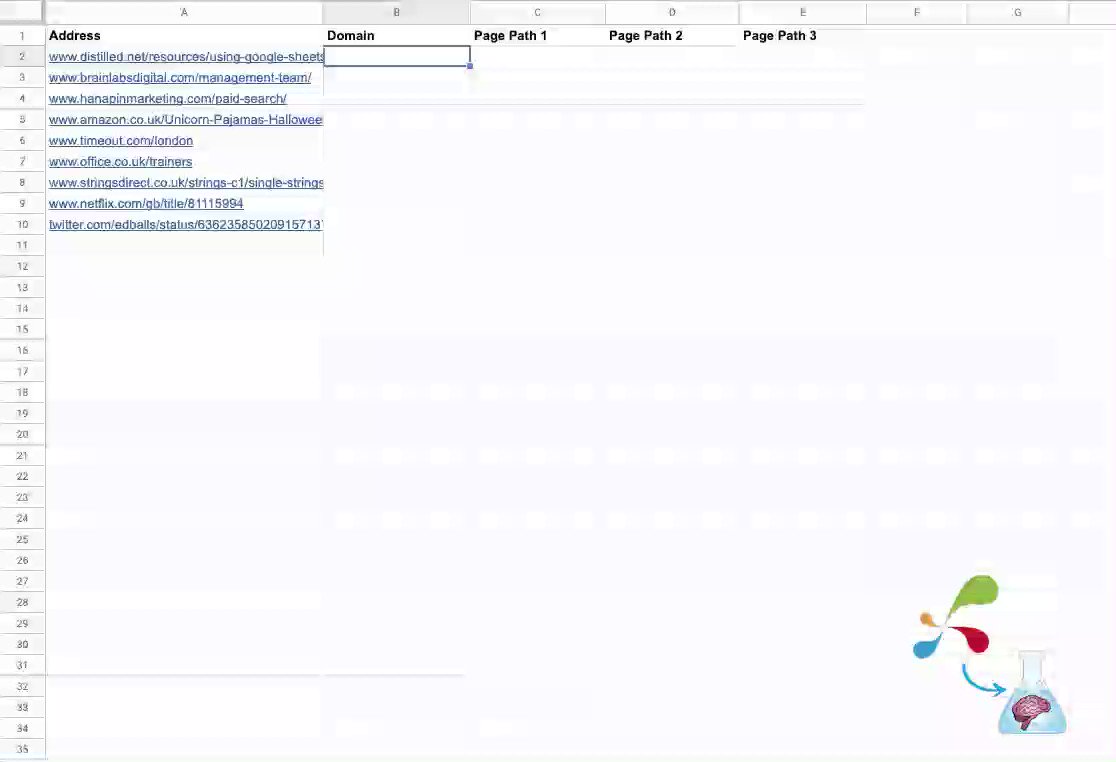This screenshot has width=1116, height=762.
Task: Select column E header
Action: (x=803, y=12)
